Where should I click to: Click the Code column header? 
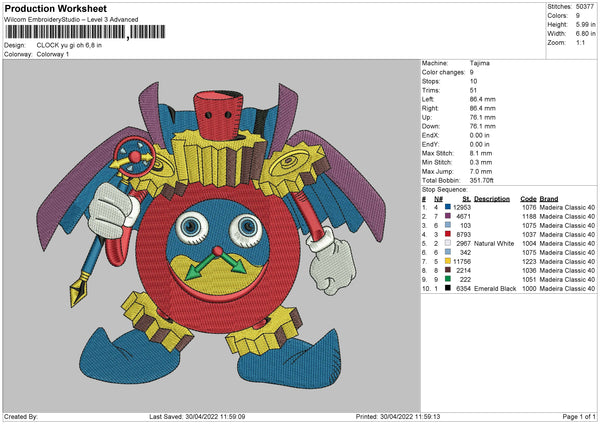click(528, 197)
